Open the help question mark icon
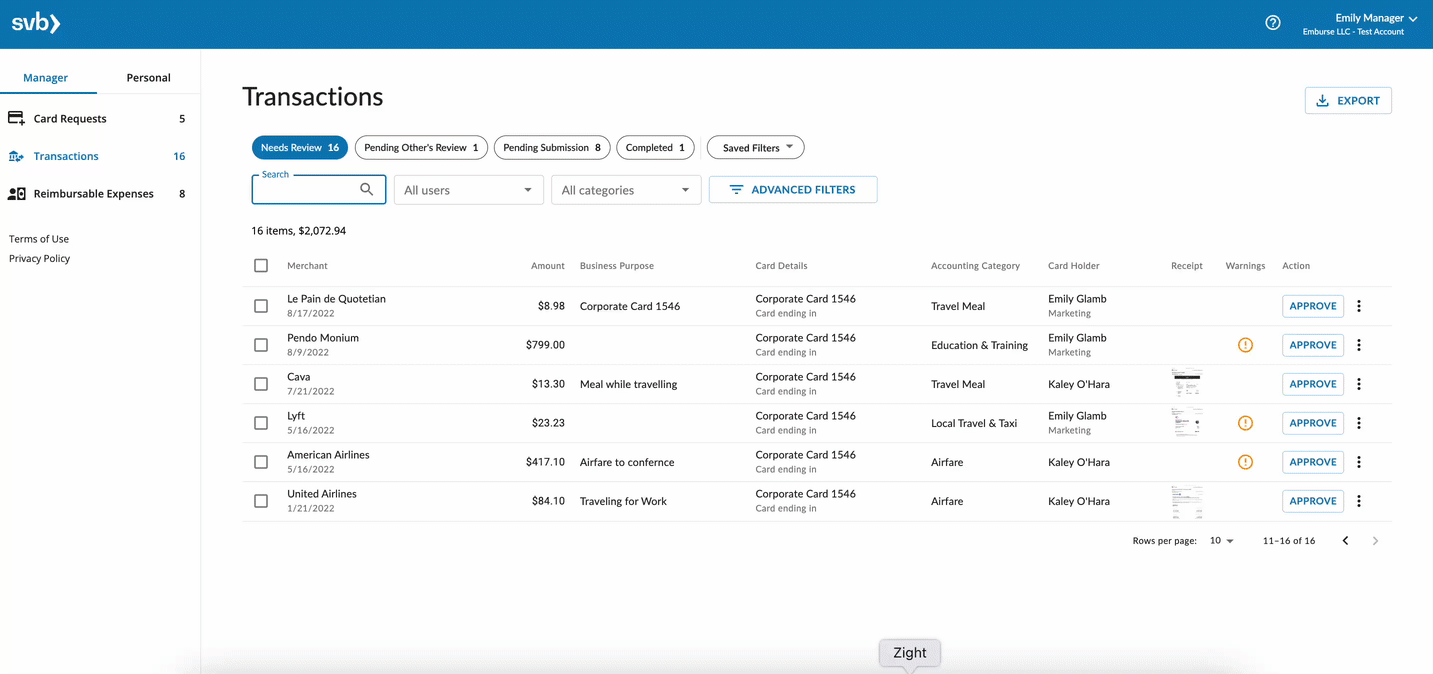Screen dimensions: 1433x674 1273,23
